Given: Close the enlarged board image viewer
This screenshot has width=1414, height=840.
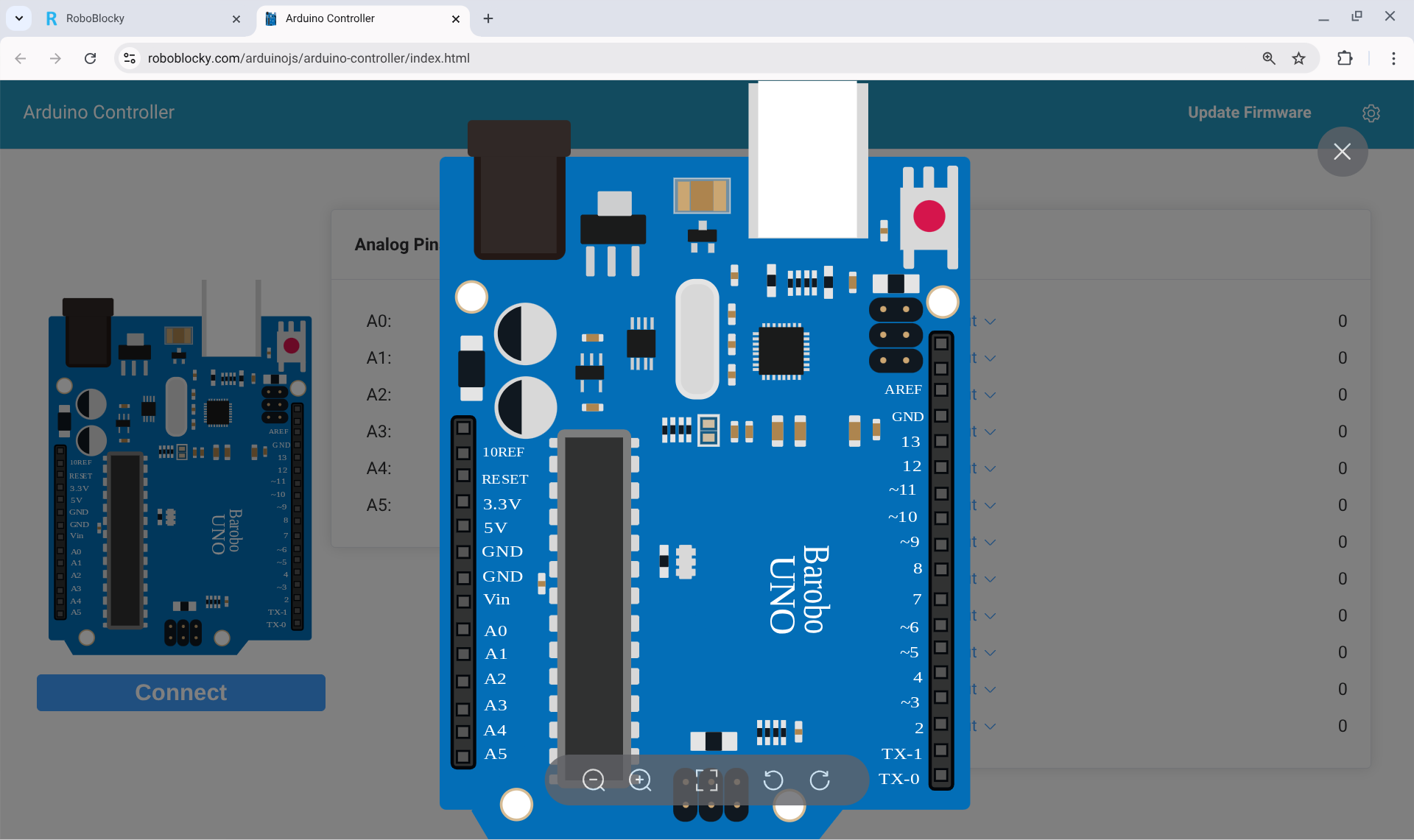Looking at the screenshot, I should [x=1342, y=152].
